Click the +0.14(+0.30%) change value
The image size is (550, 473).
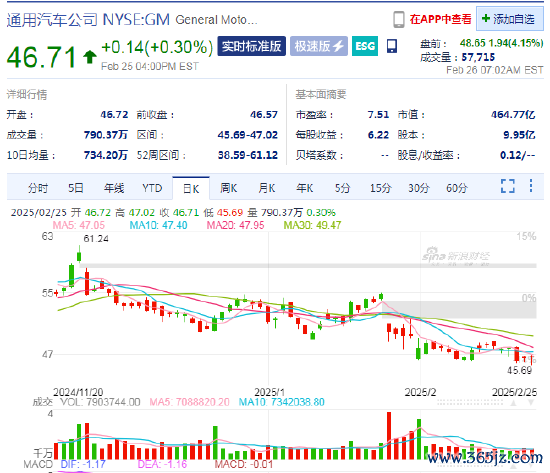157,47
